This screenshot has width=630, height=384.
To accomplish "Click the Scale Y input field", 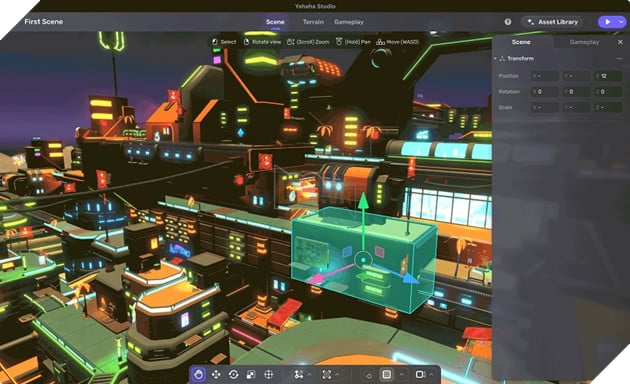I will tap(576, 107).
